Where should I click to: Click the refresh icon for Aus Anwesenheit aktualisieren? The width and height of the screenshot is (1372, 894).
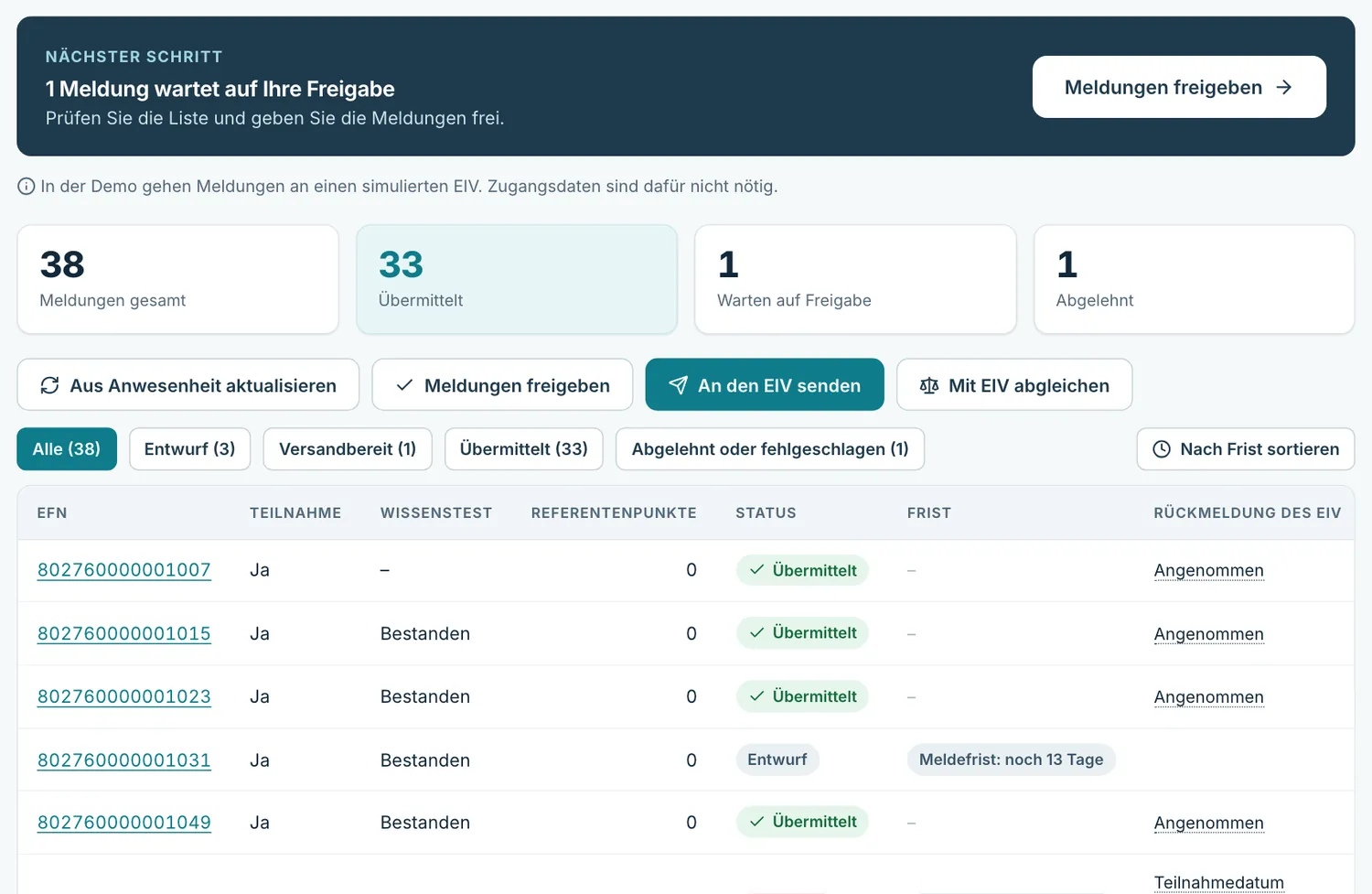49,385
